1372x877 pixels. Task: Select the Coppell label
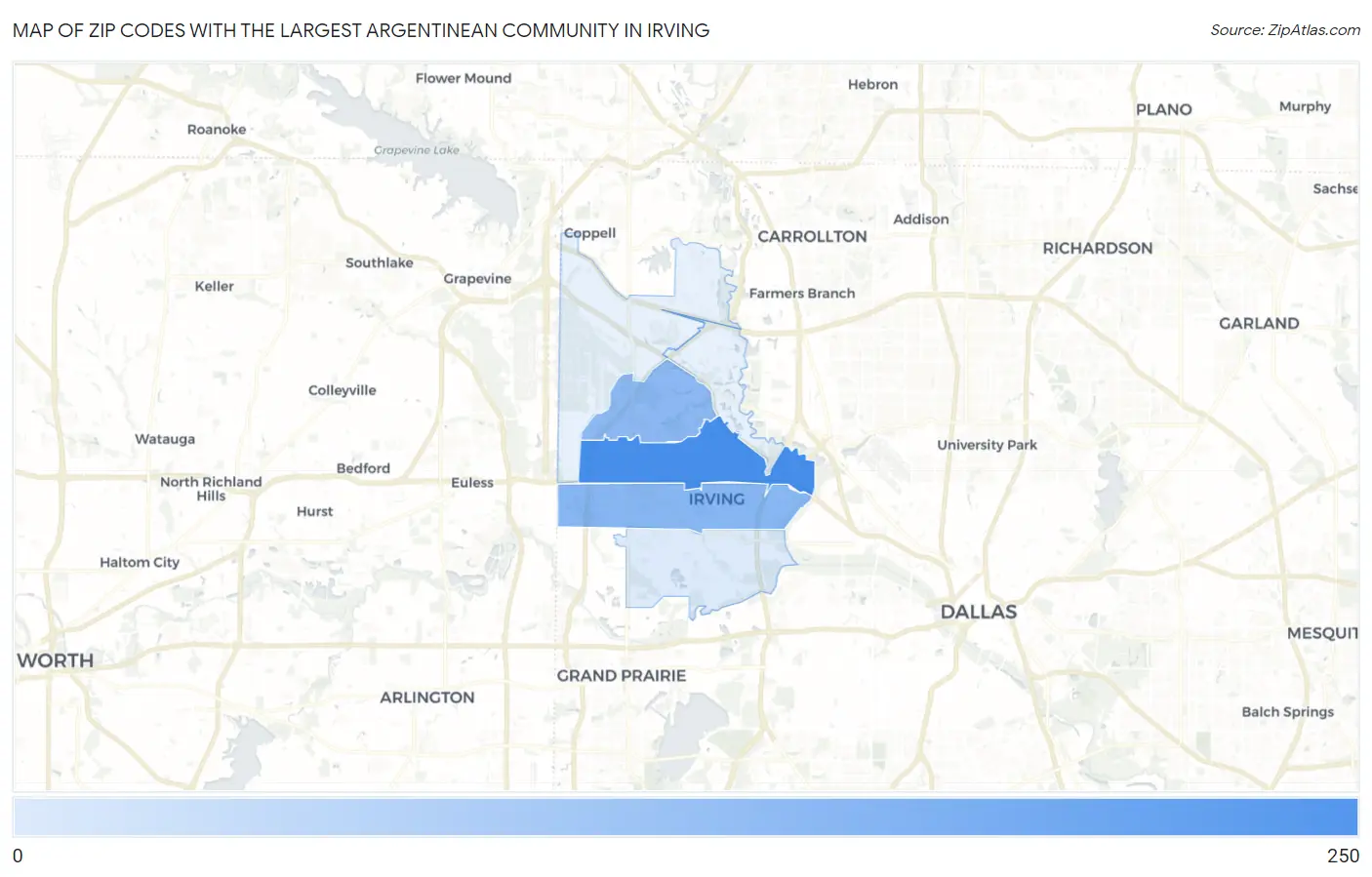click(x=590, y=233)
